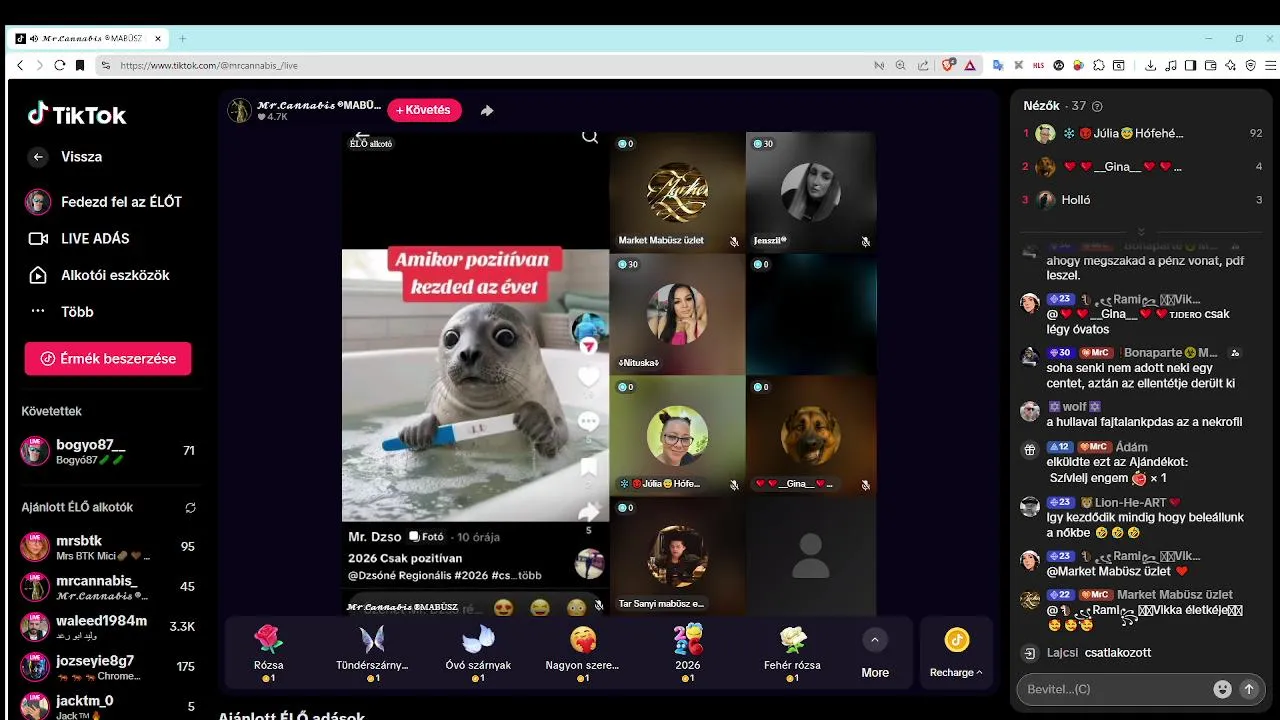This screenshot has height=720, width=1280.
Task: Click the search magnifier in the video
Action: pyautogui.click(x=590, y=136)
